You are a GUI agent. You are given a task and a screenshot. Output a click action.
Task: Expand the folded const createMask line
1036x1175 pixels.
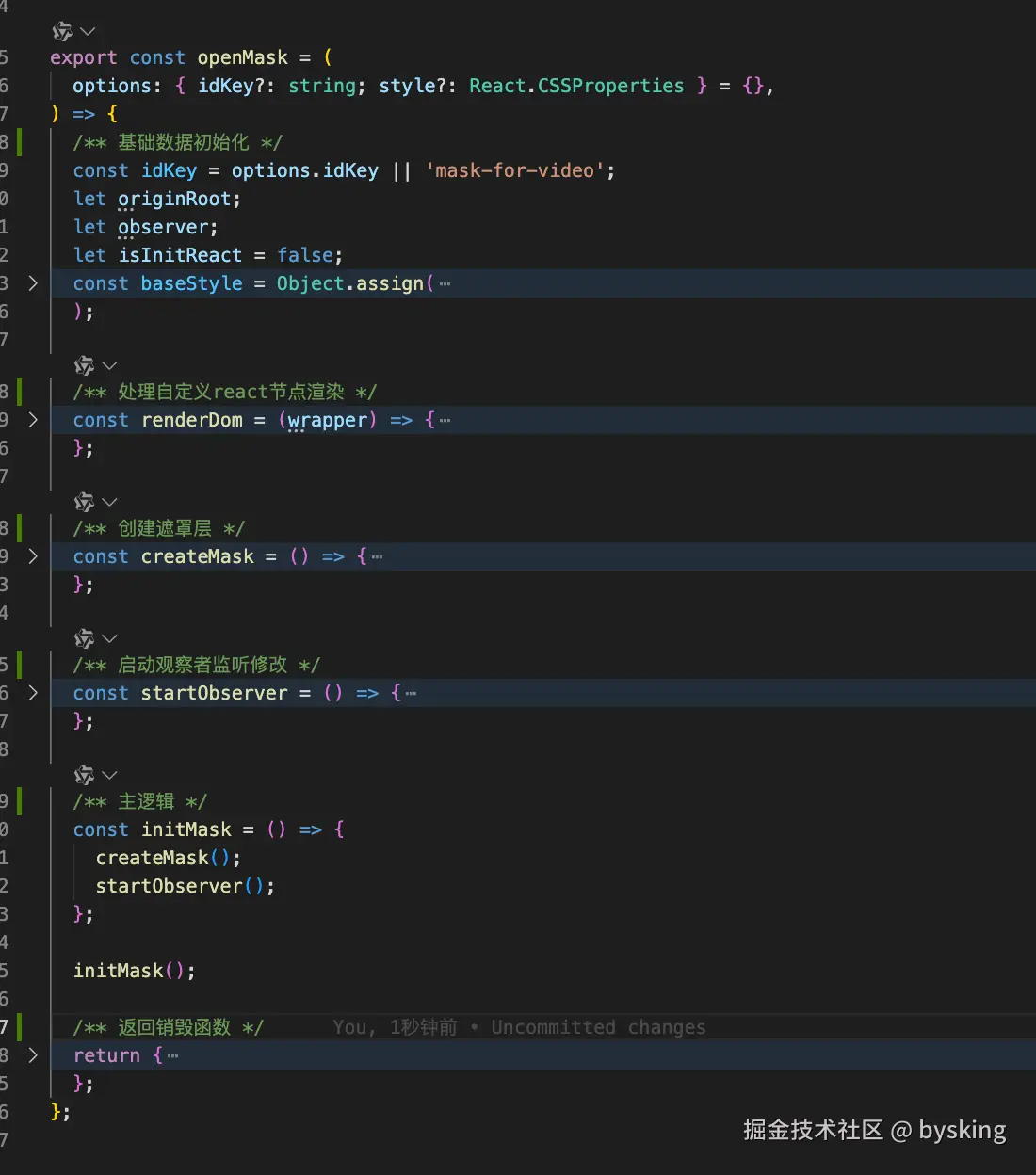[33, 556]
